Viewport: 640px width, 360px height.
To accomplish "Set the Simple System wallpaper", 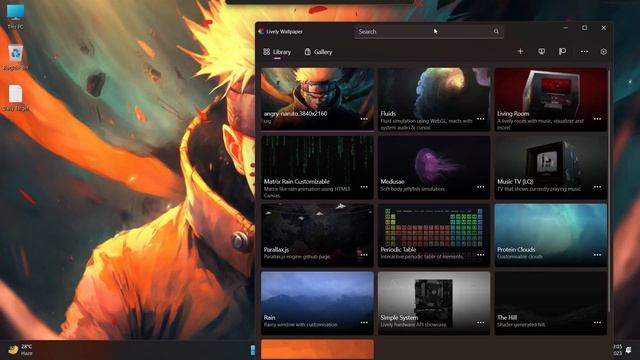I will coord(434,303).
